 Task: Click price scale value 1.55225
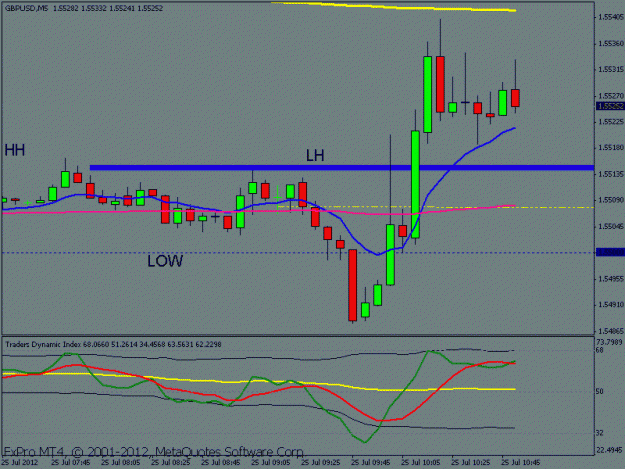[x=610, y=122]
